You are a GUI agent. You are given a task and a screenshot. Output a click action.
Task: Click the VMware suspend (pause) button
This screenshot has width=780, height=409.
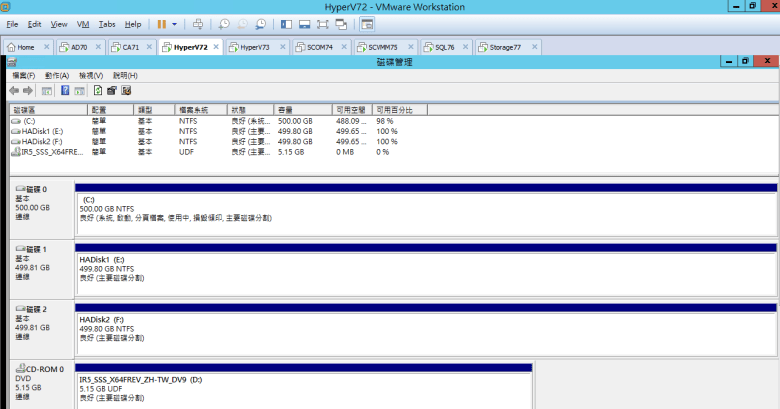(160, 23)
